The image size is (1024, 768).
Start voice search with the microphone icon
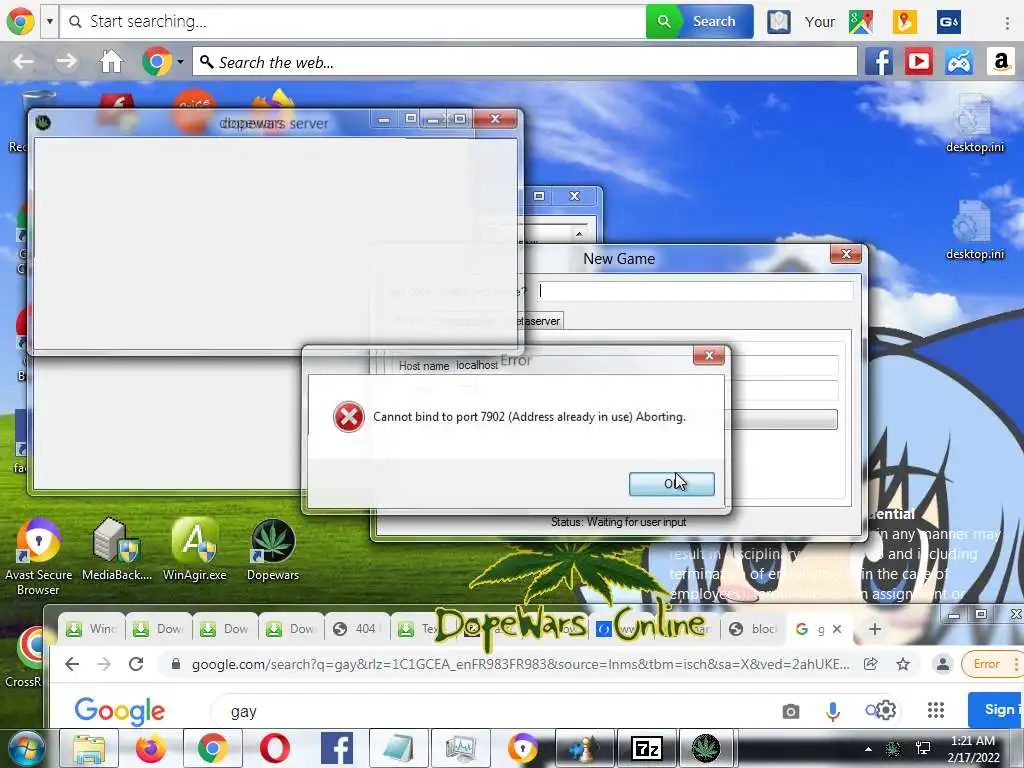pos(832,711)
